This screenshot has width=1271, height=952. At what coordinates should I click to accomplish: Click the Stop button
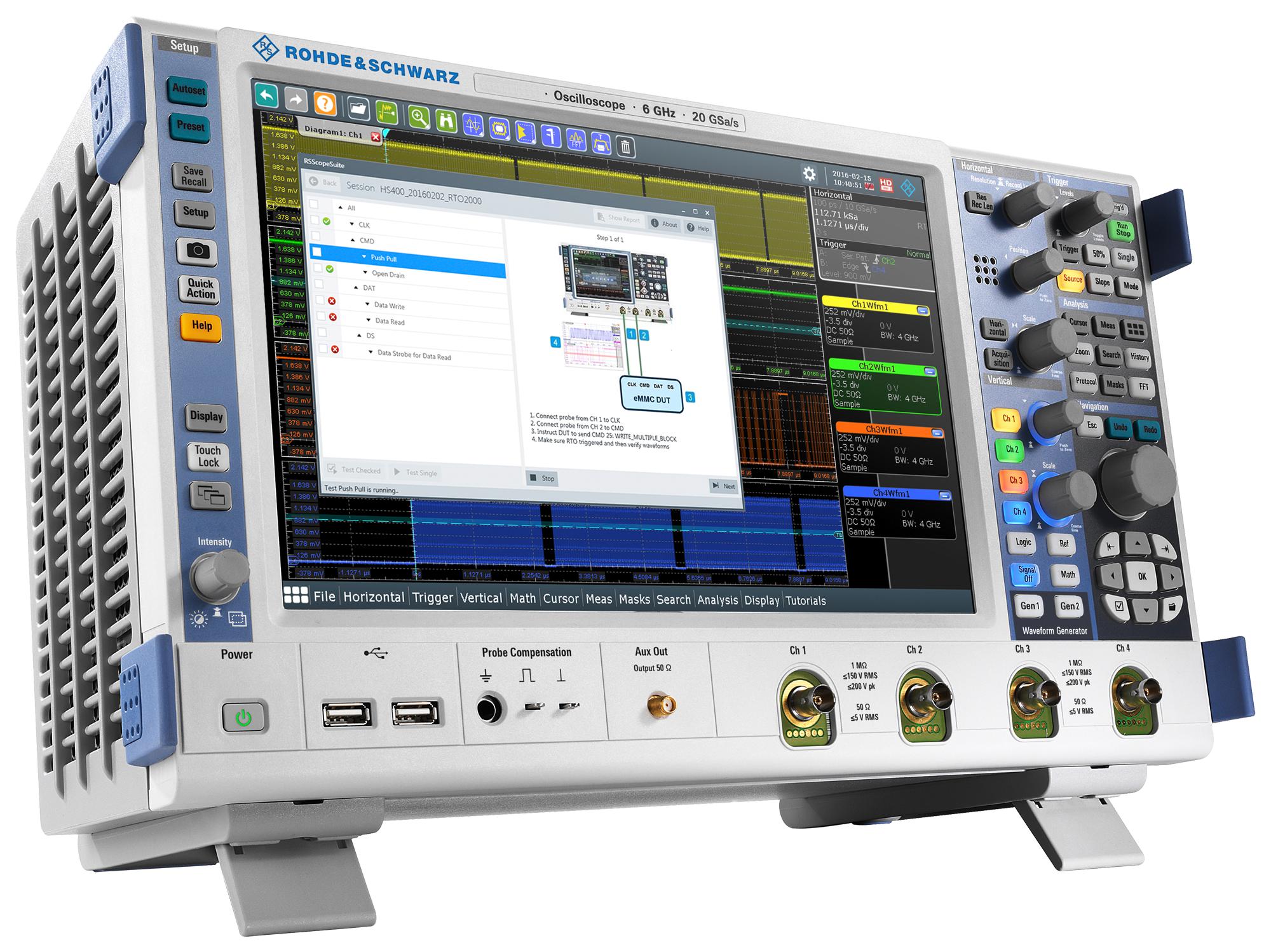tap(542, 478)
